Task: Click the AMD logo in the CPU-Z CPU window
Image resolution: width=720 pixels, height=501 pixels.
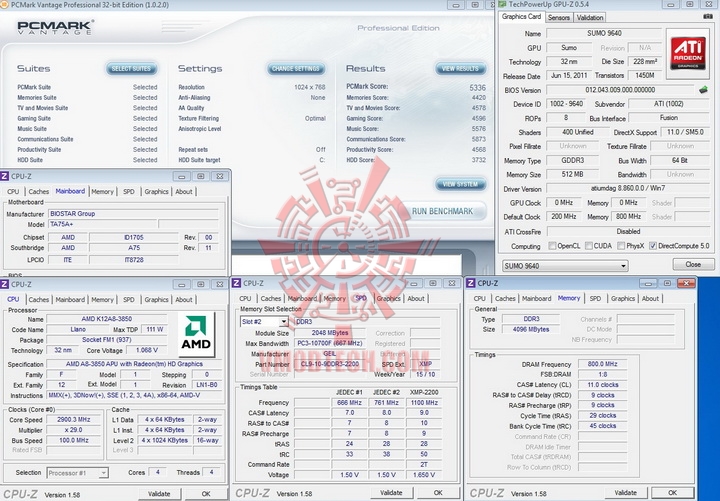Action: [x=197, y=334]
